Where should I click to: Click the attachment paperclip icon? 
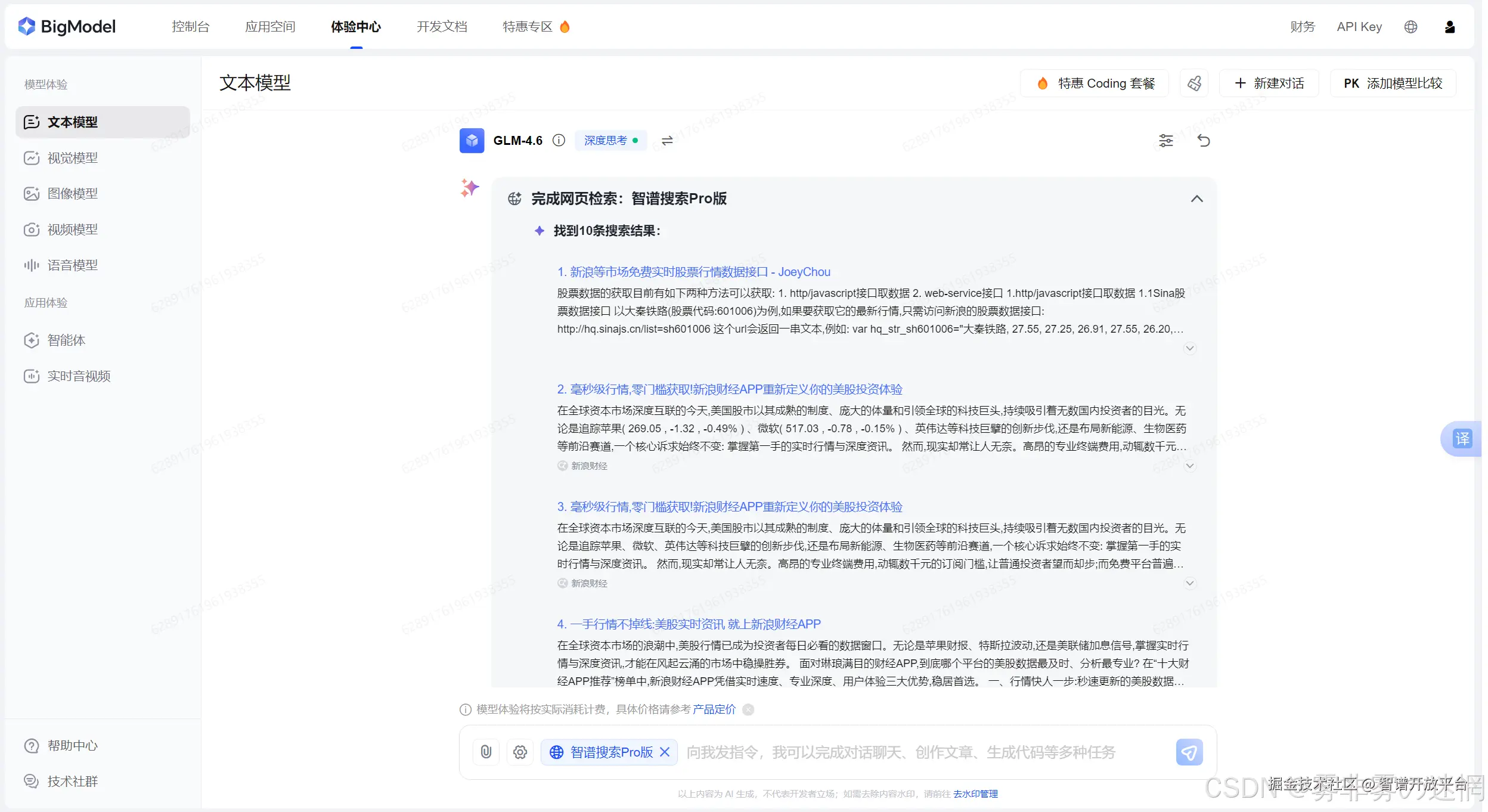coord(486,752)
